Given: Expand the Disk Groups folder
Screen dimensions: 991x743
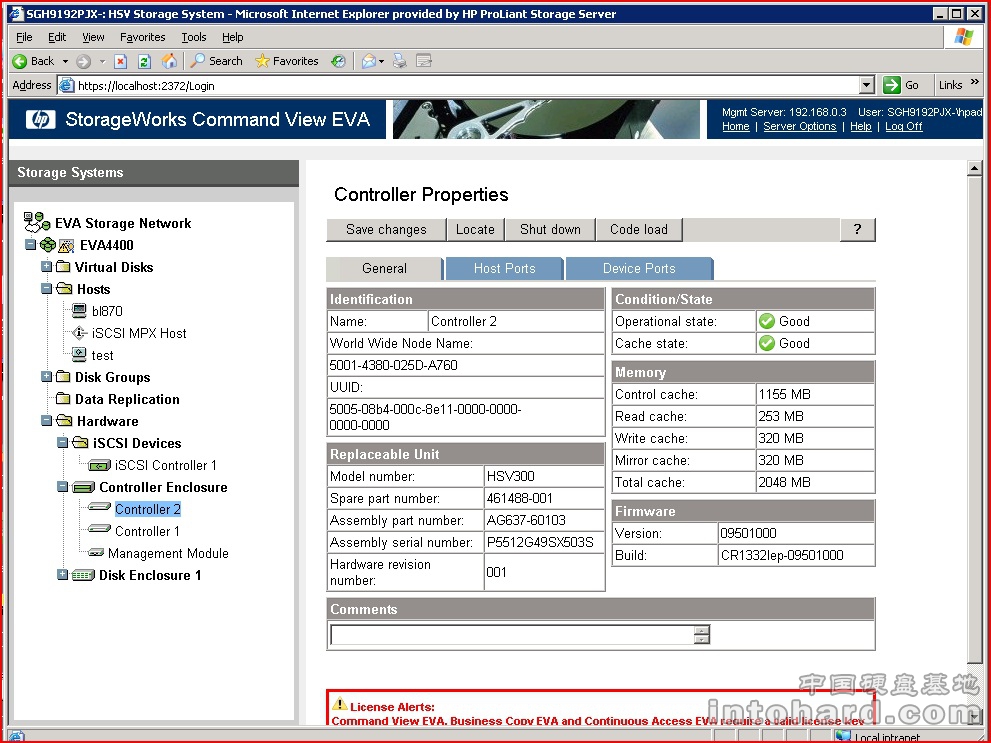Looking at the screenshot, I should [46, 377].
